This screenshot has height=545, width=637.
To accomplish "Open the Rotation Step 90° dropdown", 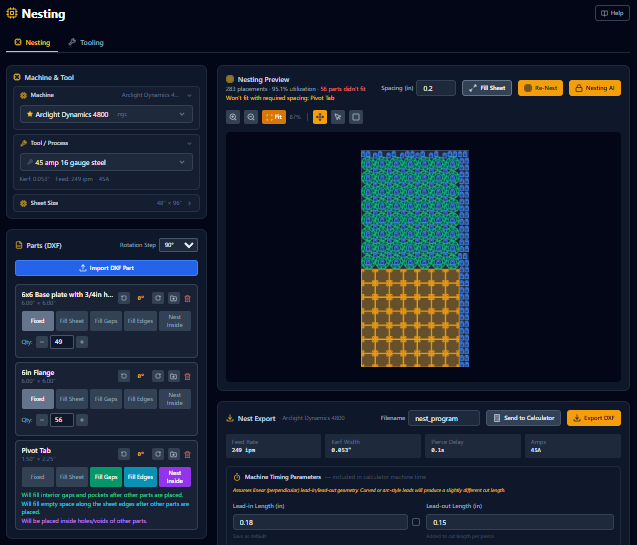I will pos(178,245).
